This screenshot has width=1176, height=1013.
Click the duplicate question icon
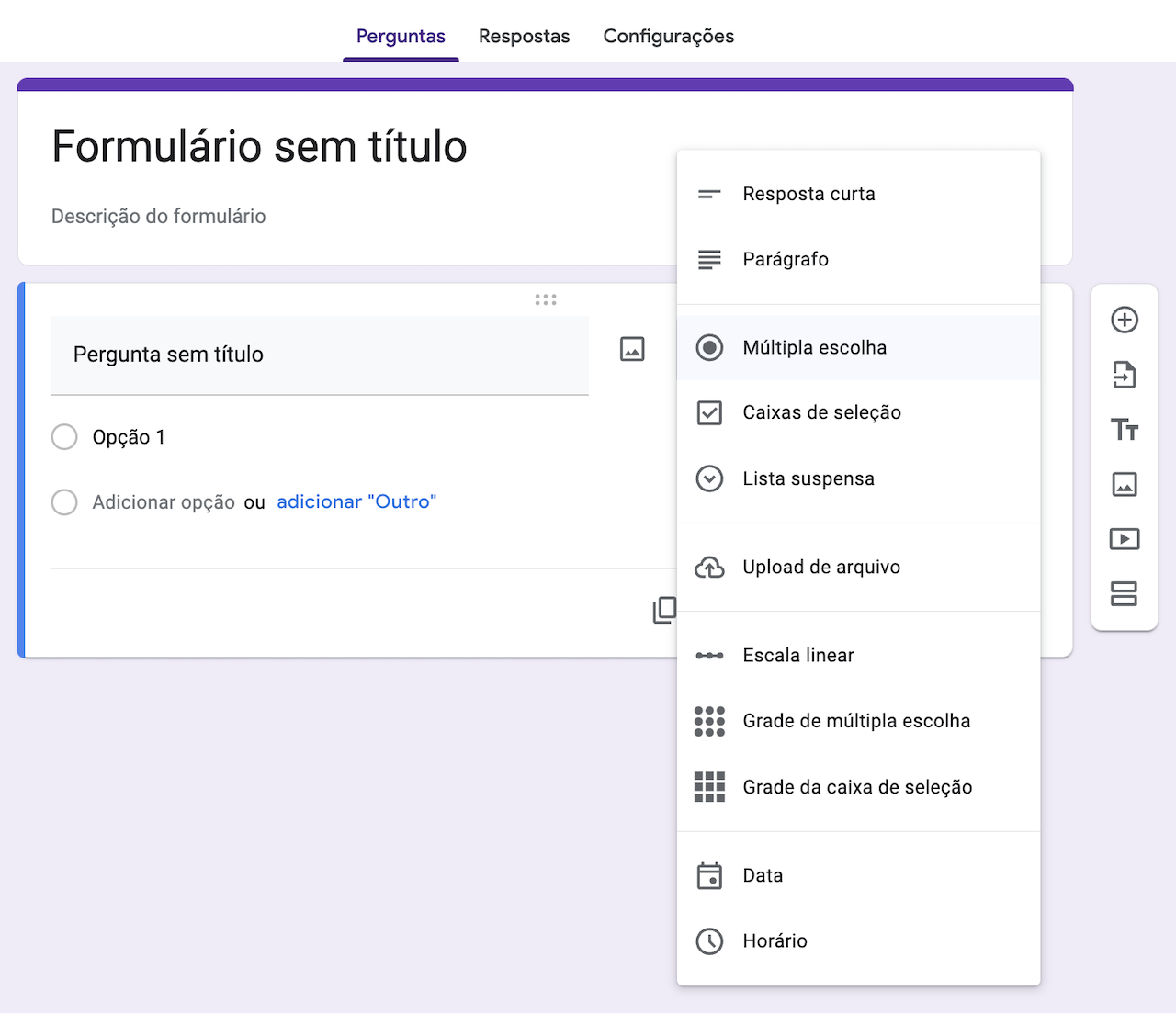pos(663,610)
